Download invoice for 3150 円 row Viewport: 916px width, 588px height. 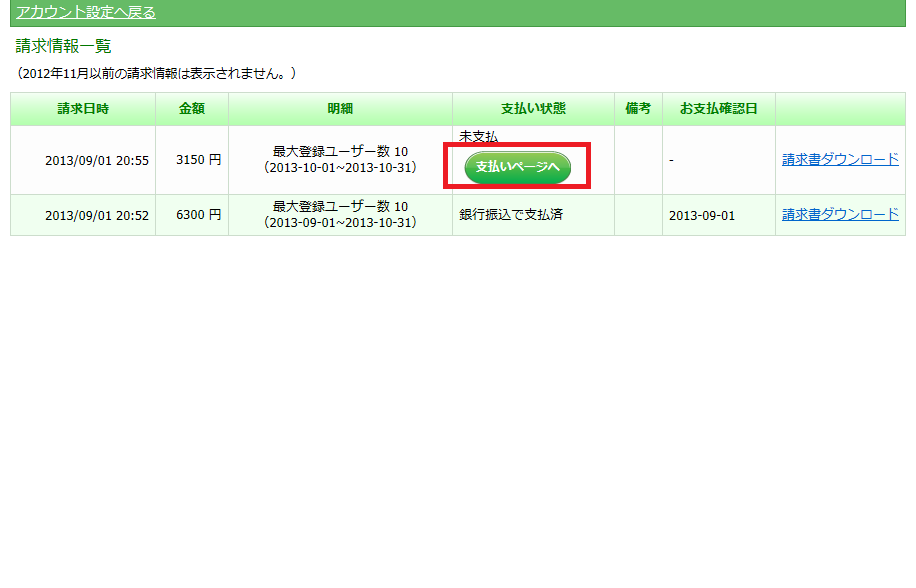840,159
